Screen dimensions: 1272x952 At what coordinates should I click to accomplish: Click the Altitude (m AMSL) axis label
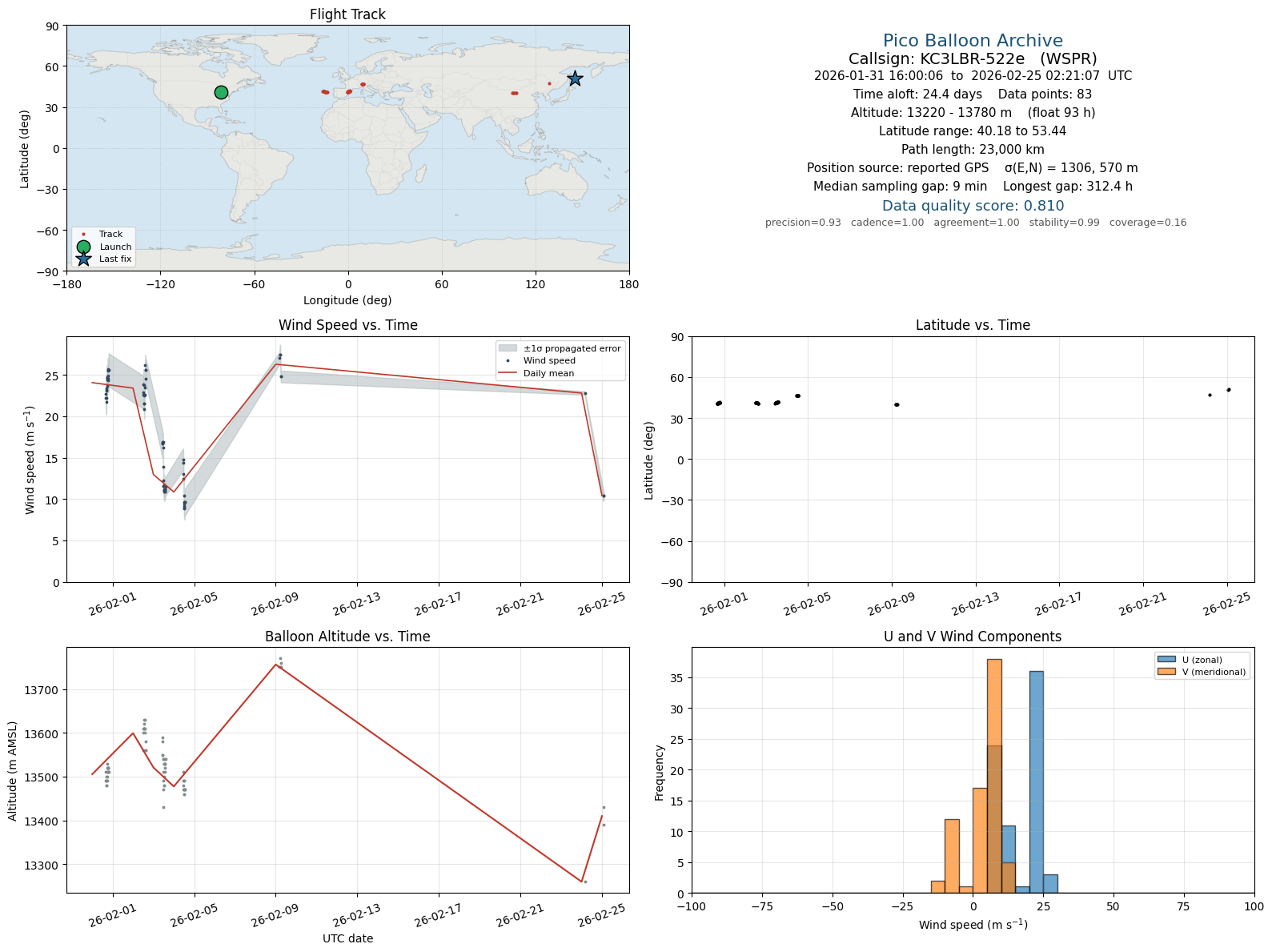coord(13,770)
